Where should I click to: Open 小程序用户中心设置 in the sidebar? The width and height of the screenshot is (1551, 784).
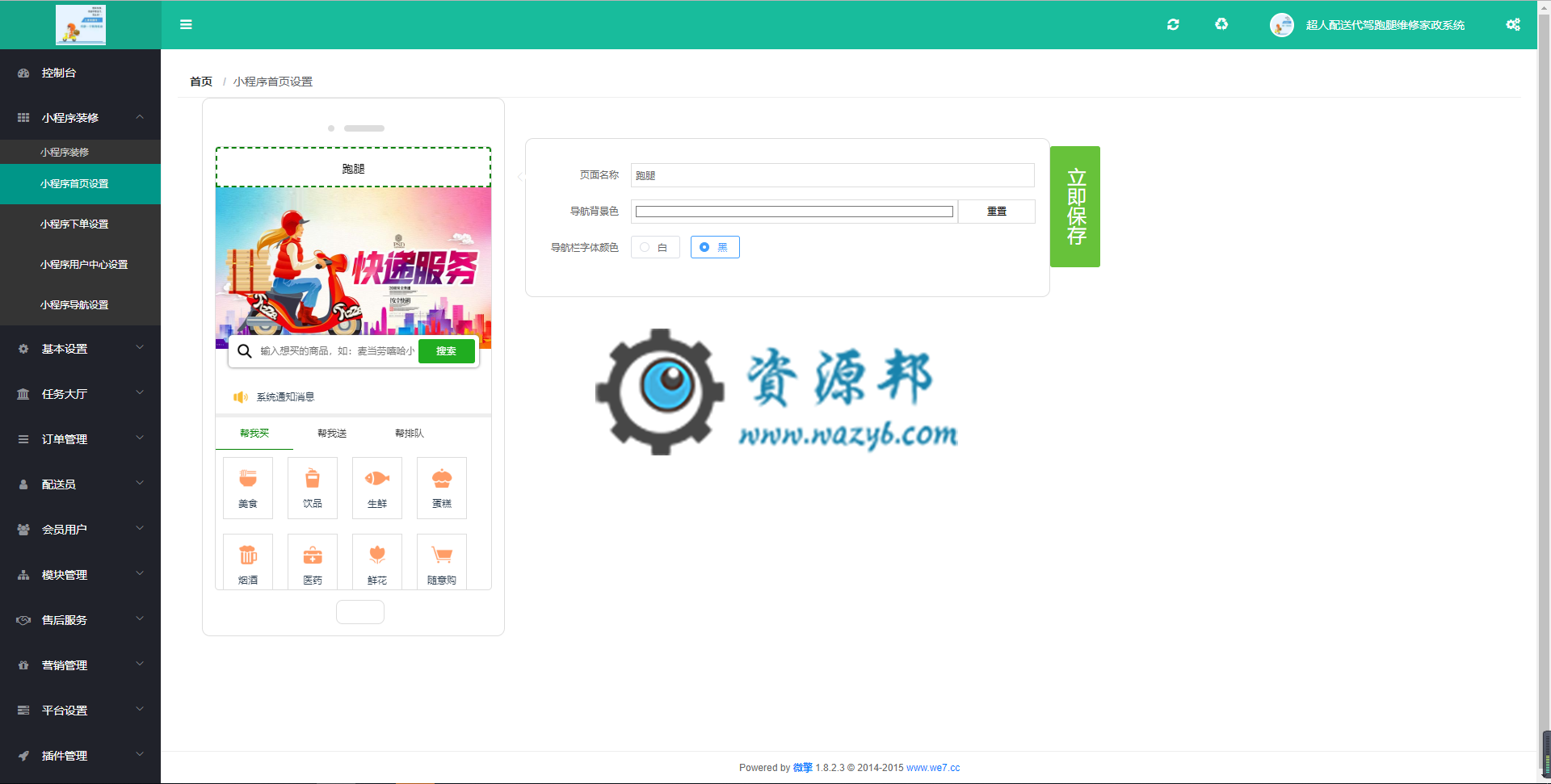(x=80, y=265)
